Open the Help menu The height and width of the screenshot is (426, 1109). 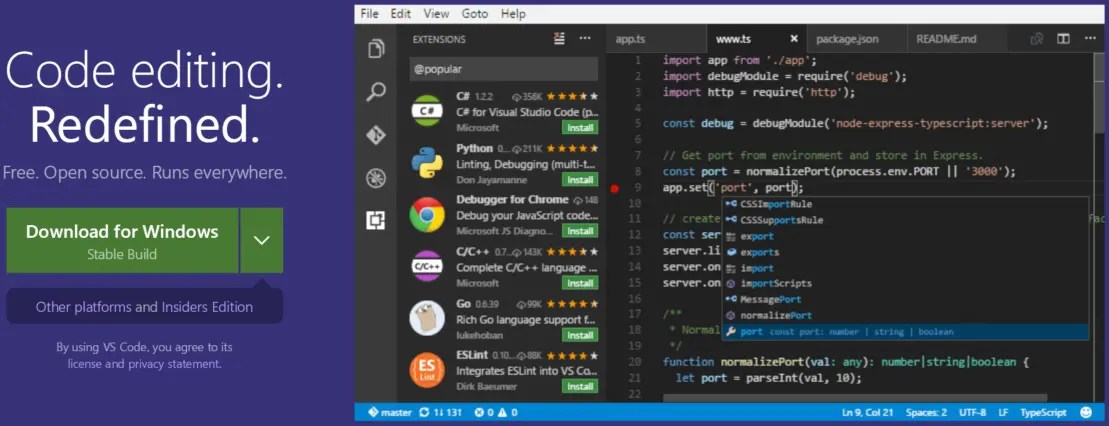(x=513, y=13)
